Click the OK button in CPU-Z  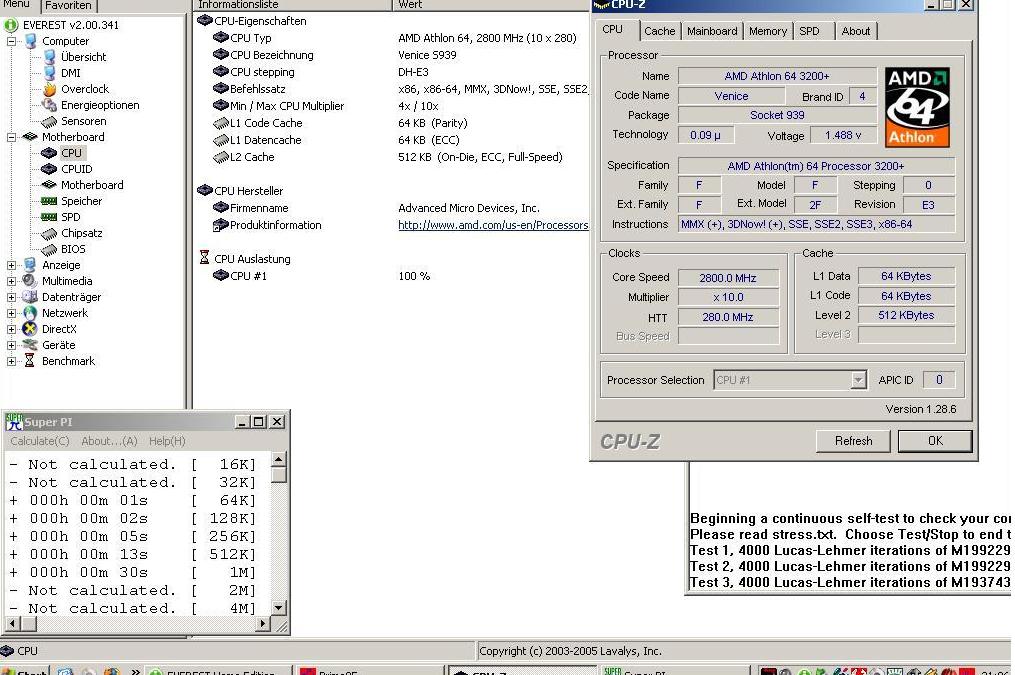pyautogui.click(x=935, y=441)
